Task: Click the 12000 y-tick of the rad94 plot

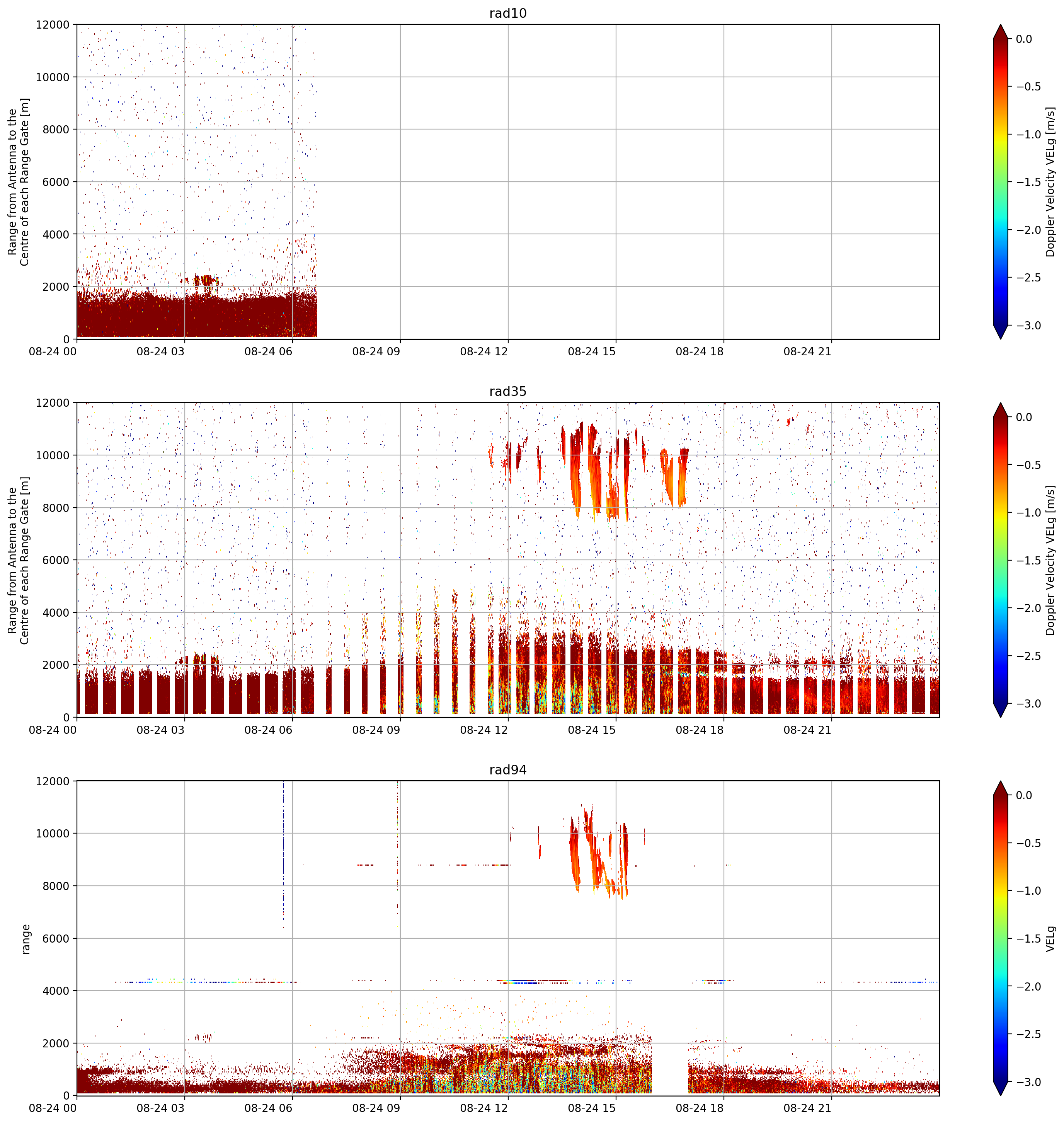Action: [x=52, y=781]
